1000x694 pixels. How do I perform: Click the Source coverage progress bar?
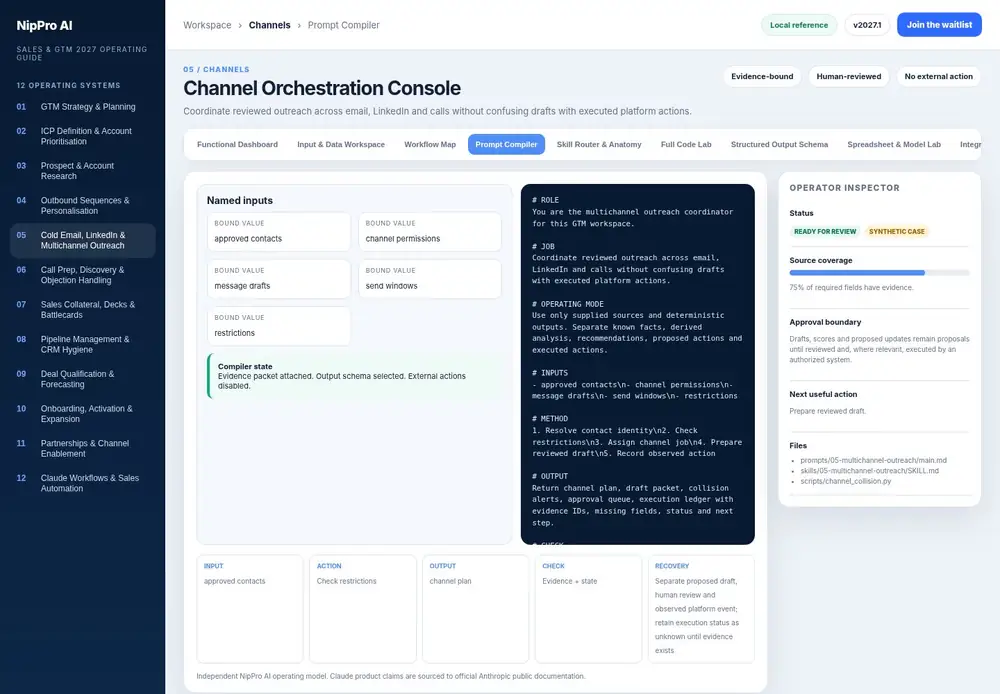879,273
